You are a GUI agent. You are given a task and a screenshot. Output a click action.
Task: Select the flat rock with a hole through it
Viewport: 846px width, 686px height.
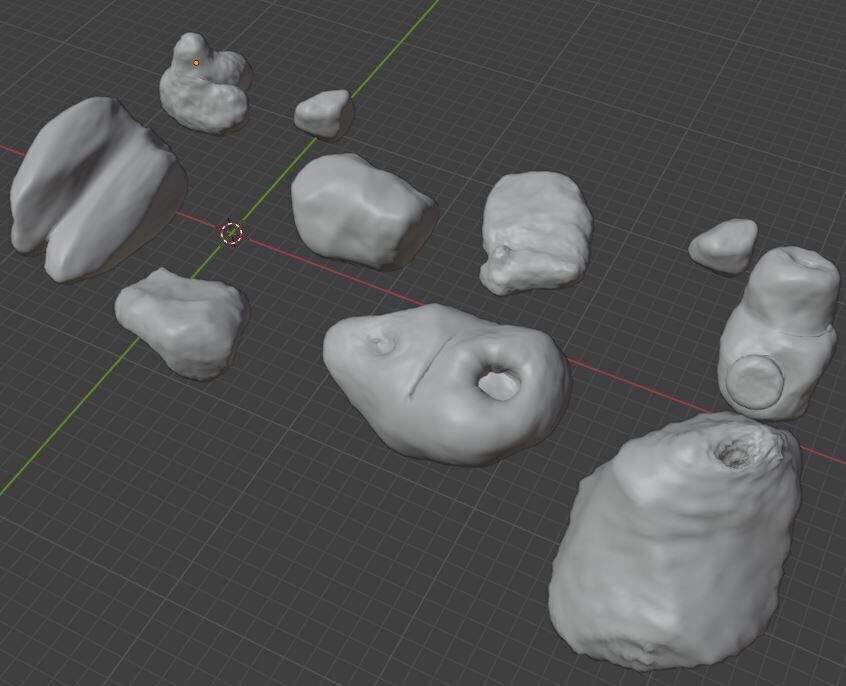point(447,384)
